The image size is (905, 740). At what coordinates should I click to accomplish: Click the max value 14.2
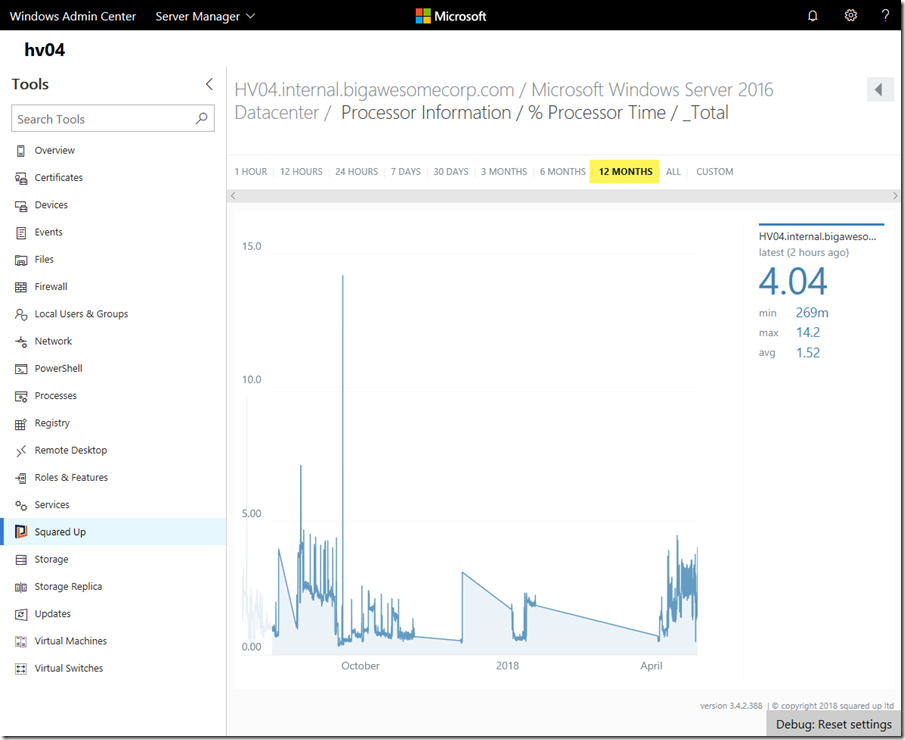click(x=808, y=332)
